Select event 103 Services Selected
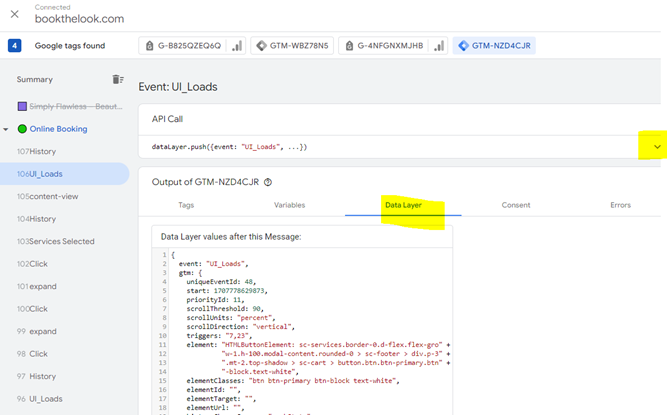 (56, 242)
